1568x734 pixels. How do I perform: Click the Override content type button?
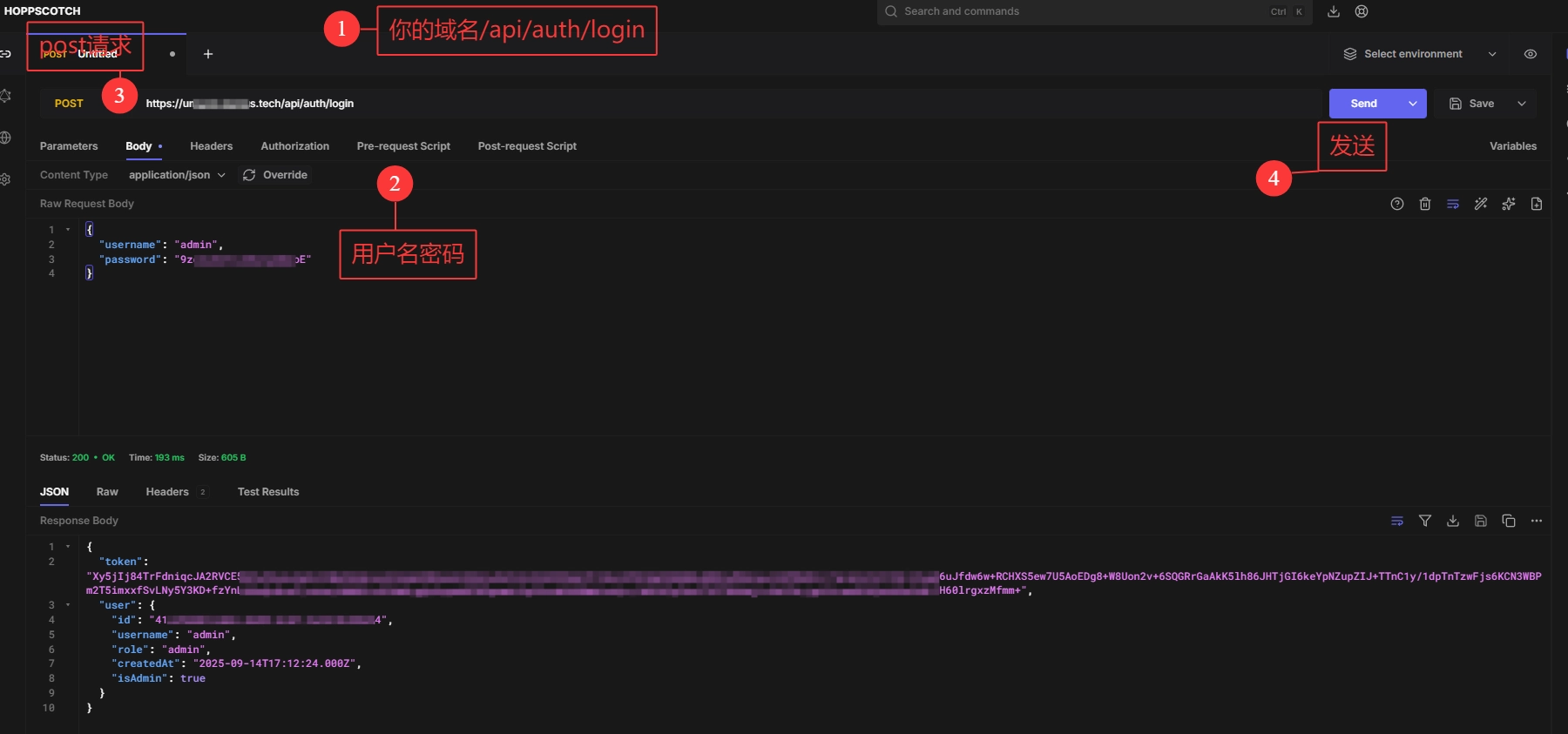pos(275,175)
